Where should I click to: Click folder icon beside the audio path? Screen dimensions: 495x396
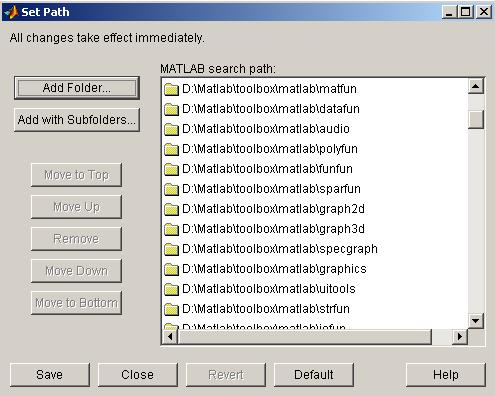[x=171, y=129]
